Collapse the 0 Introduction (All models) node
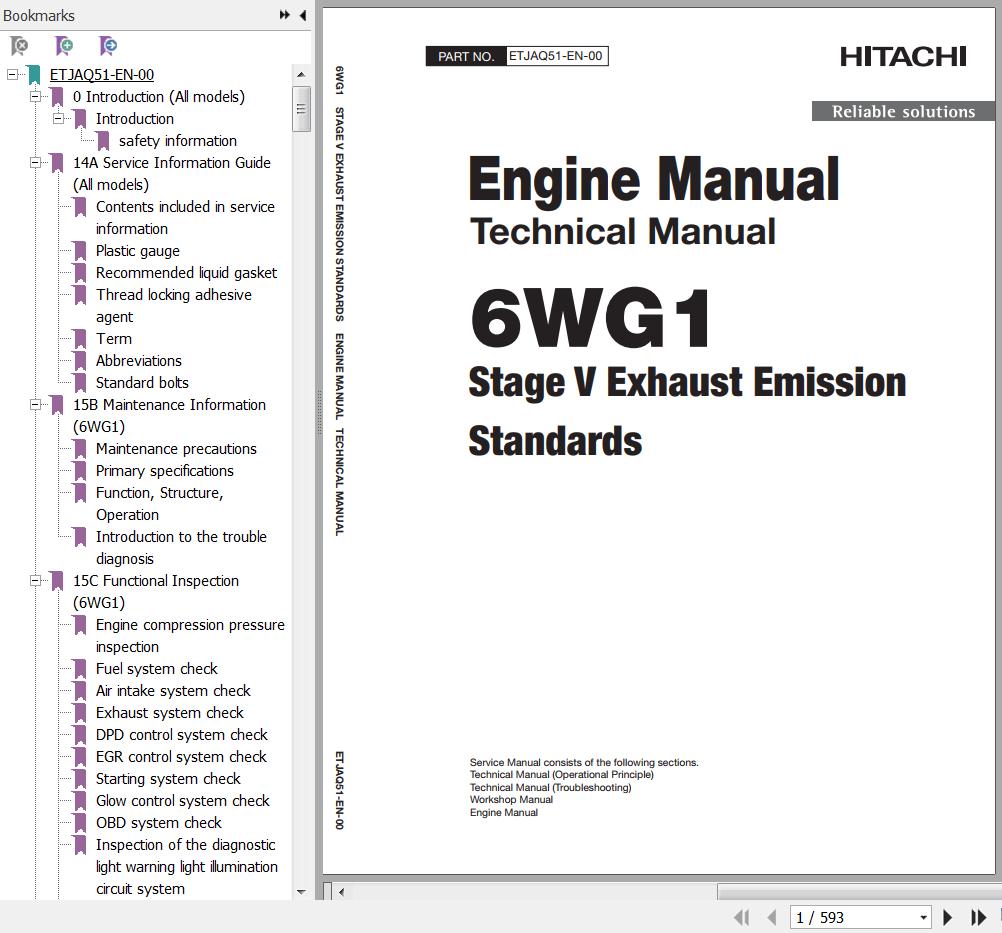The height and width of the screenshot is (933, 1002). pos(35,97)
